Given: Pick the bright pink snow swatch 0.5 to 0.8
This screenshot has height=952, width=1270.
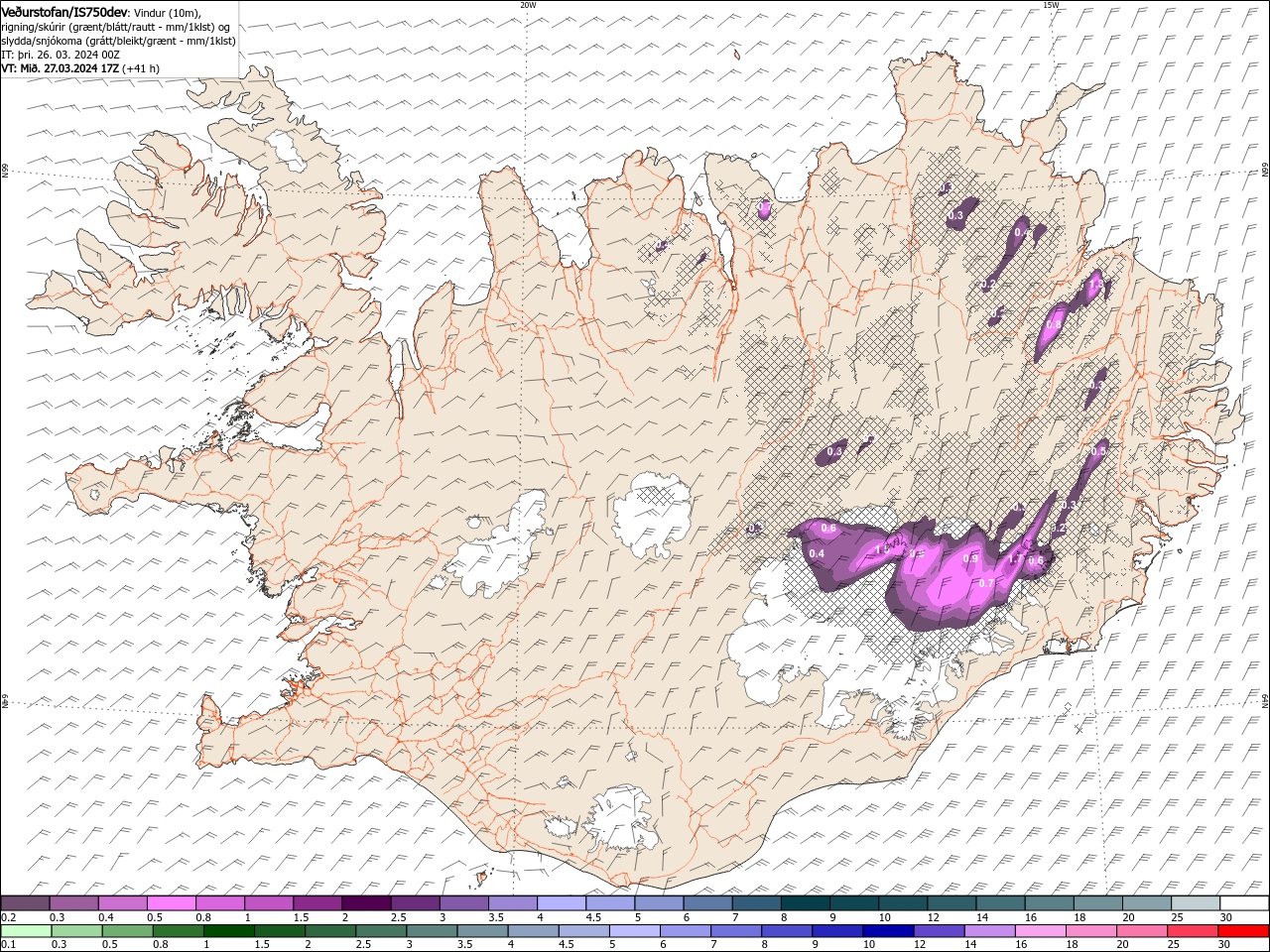Looking at the screenshot, I should 171,902.
